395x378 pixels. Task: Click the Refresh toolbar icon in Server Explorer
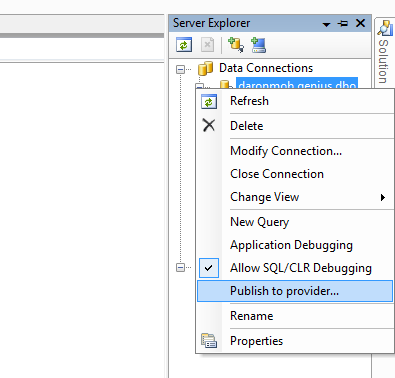(x=184, y=45)
